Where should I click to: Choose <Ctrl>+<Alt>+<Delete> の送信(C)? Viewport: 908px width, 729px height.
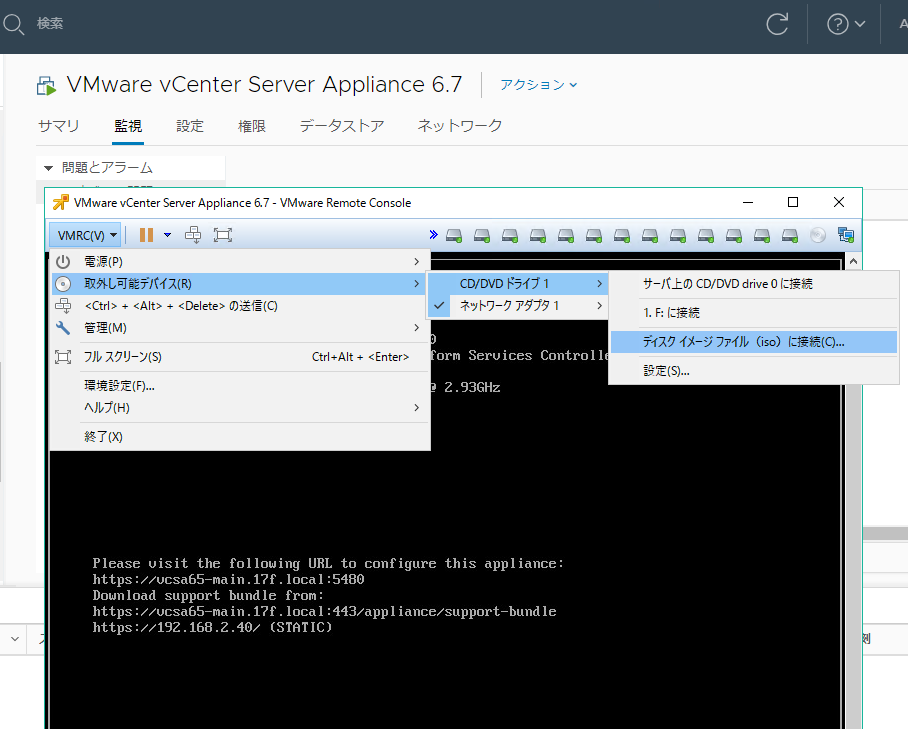pos(240,306)
